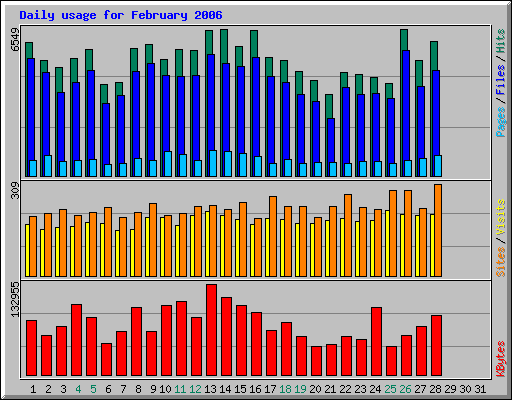Image resolution: width=512 pixels, height=400 pixels.
Task: Click the red 'KBytes' legend label
Action: tap(501, 359)
